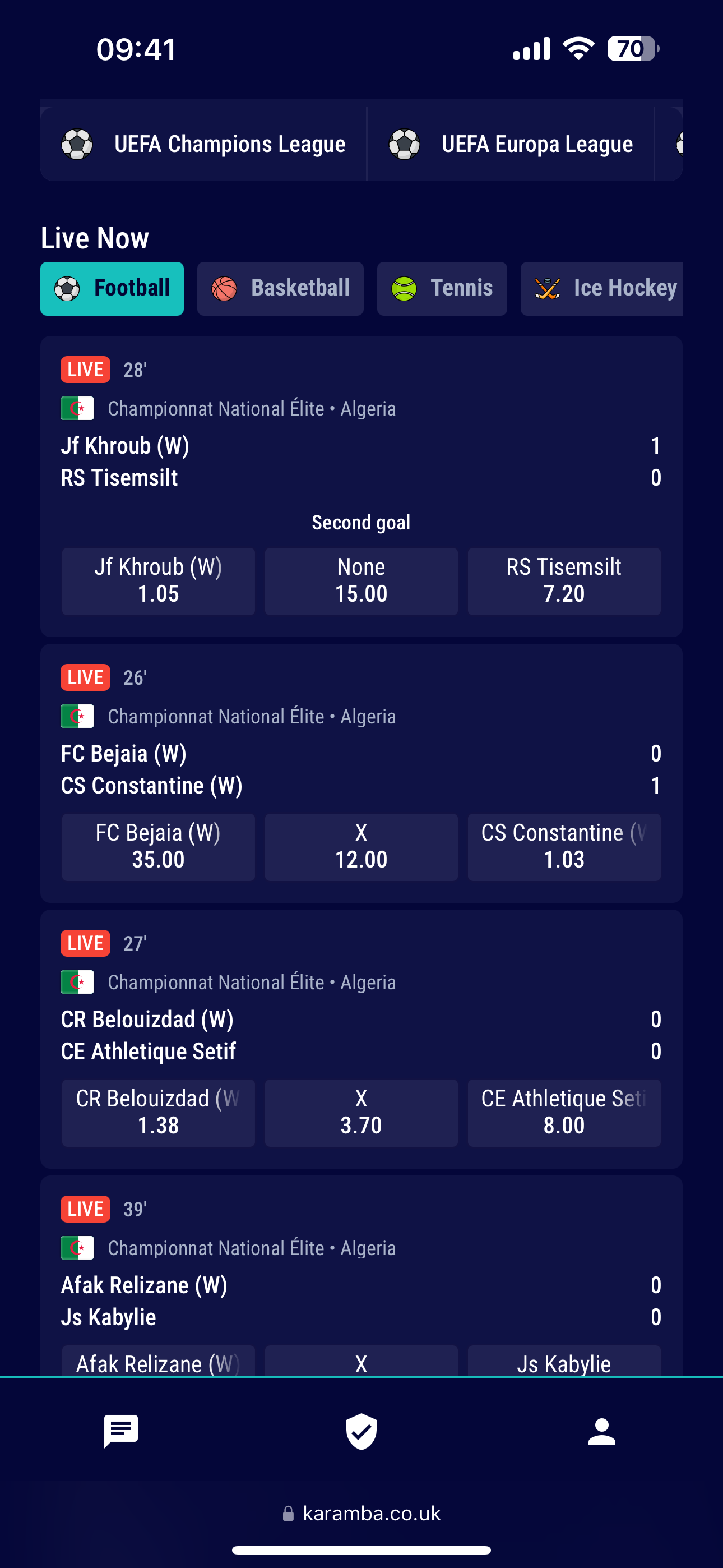Toggle the Football filter off

[112, 288]
